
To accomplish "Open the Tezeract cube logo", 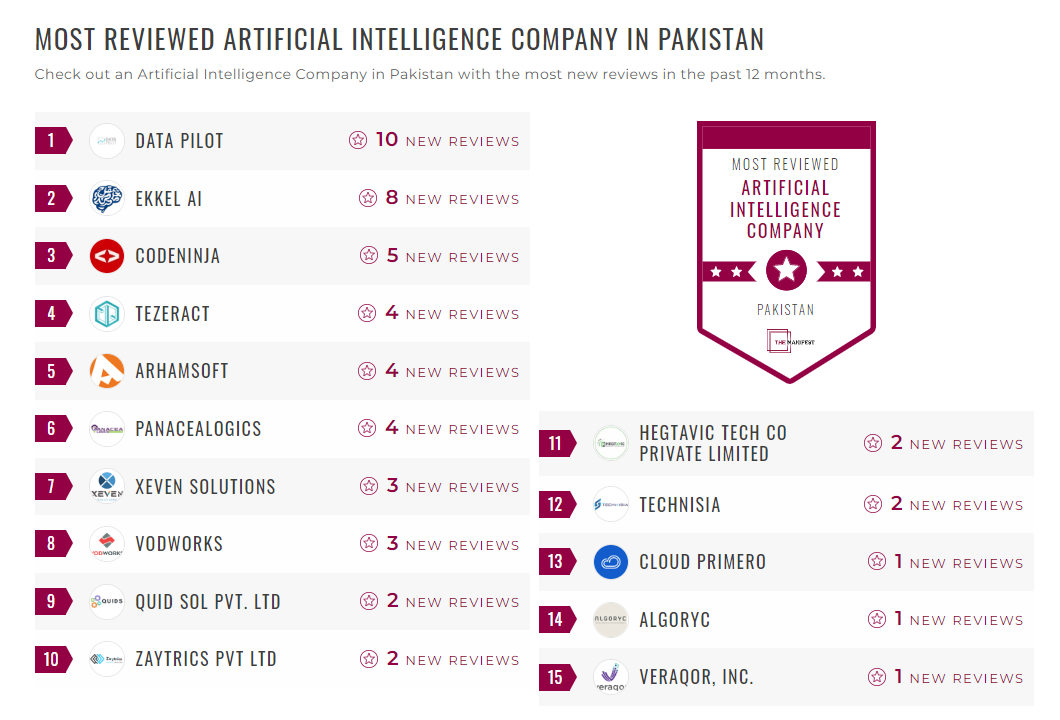I will (x=107, y=313).
